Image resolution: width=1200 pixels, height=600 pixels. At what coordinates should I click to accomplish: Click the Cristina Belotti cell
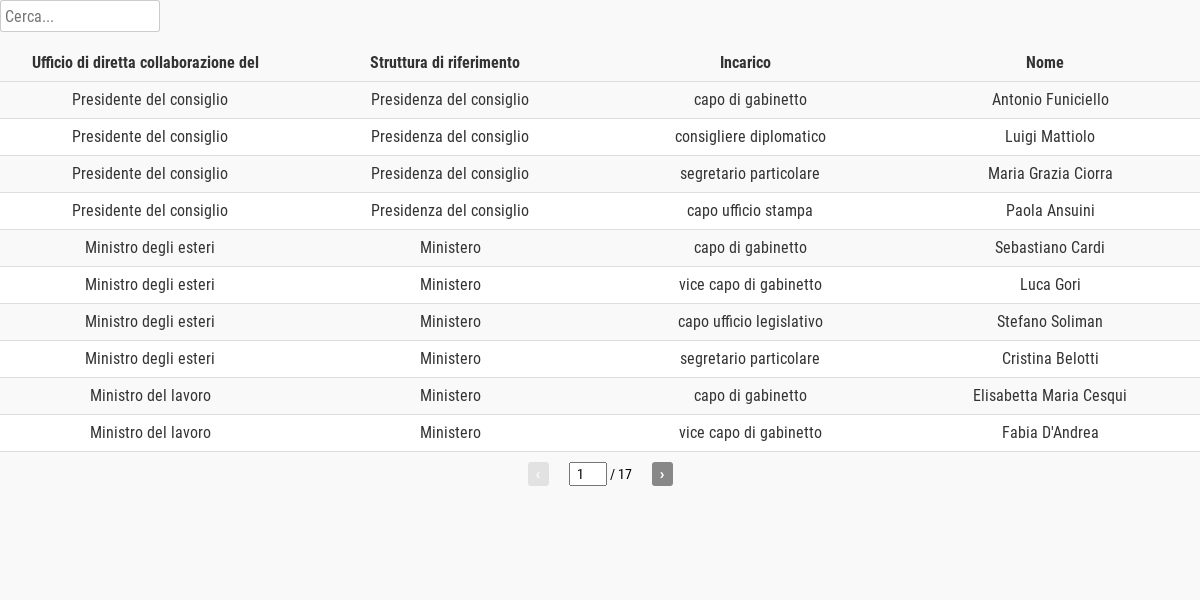[1050, 359]
